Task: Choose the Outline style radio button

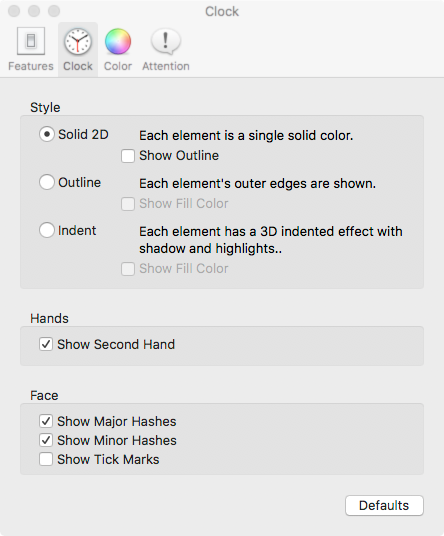Action: pyautogui.click(x=47, y=182)
